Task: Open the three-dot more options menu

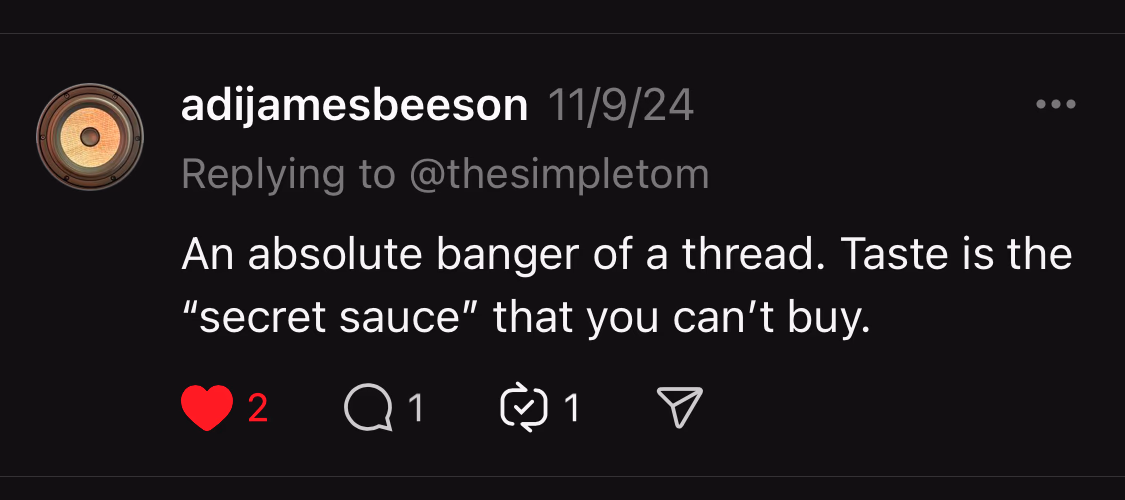Action: [1055, 104]
